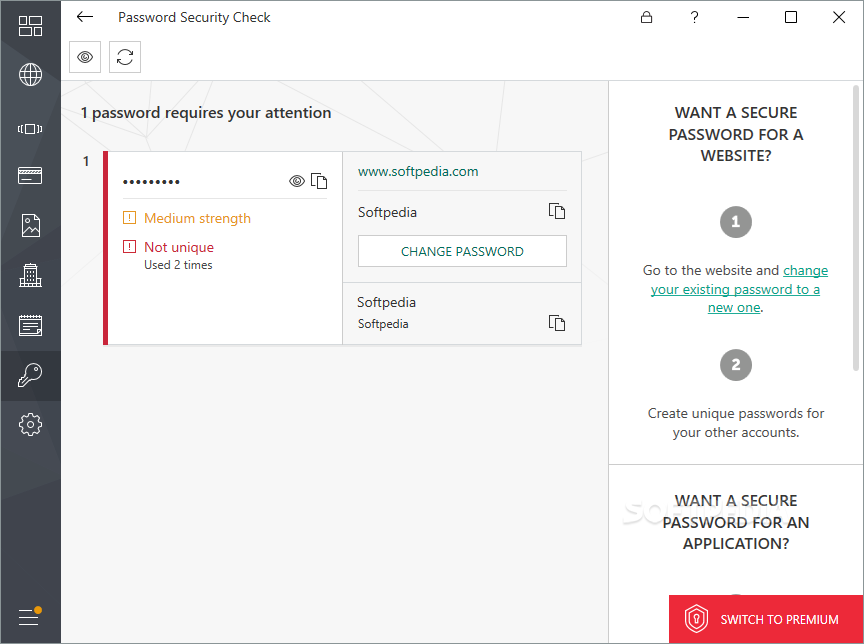Click 1 password requires your attention heading
The width and height of the screenshot is (864, 644).
click(x=206, y=113)
